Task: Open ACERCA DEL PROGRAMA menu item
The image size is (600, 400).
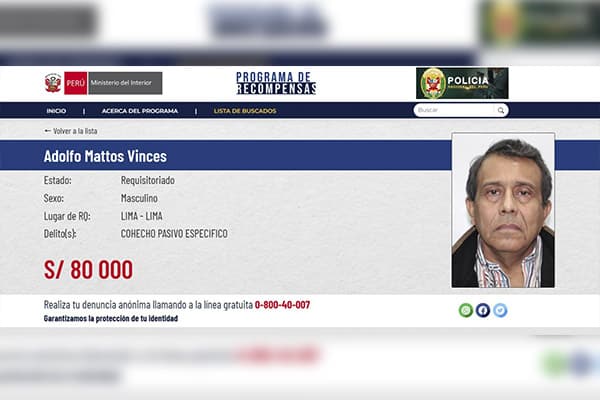Action: click(140, 111)
